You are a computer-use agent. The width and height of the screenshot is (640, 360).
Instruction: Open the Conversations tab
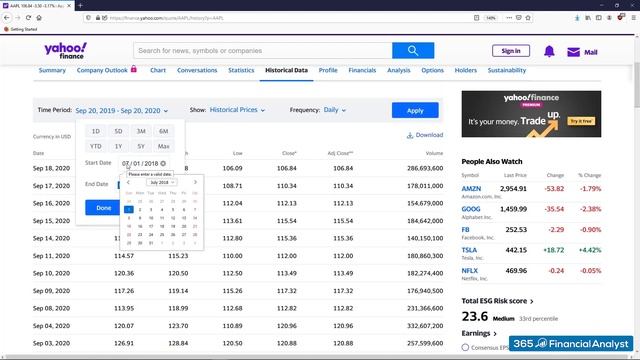pos(197,70)
